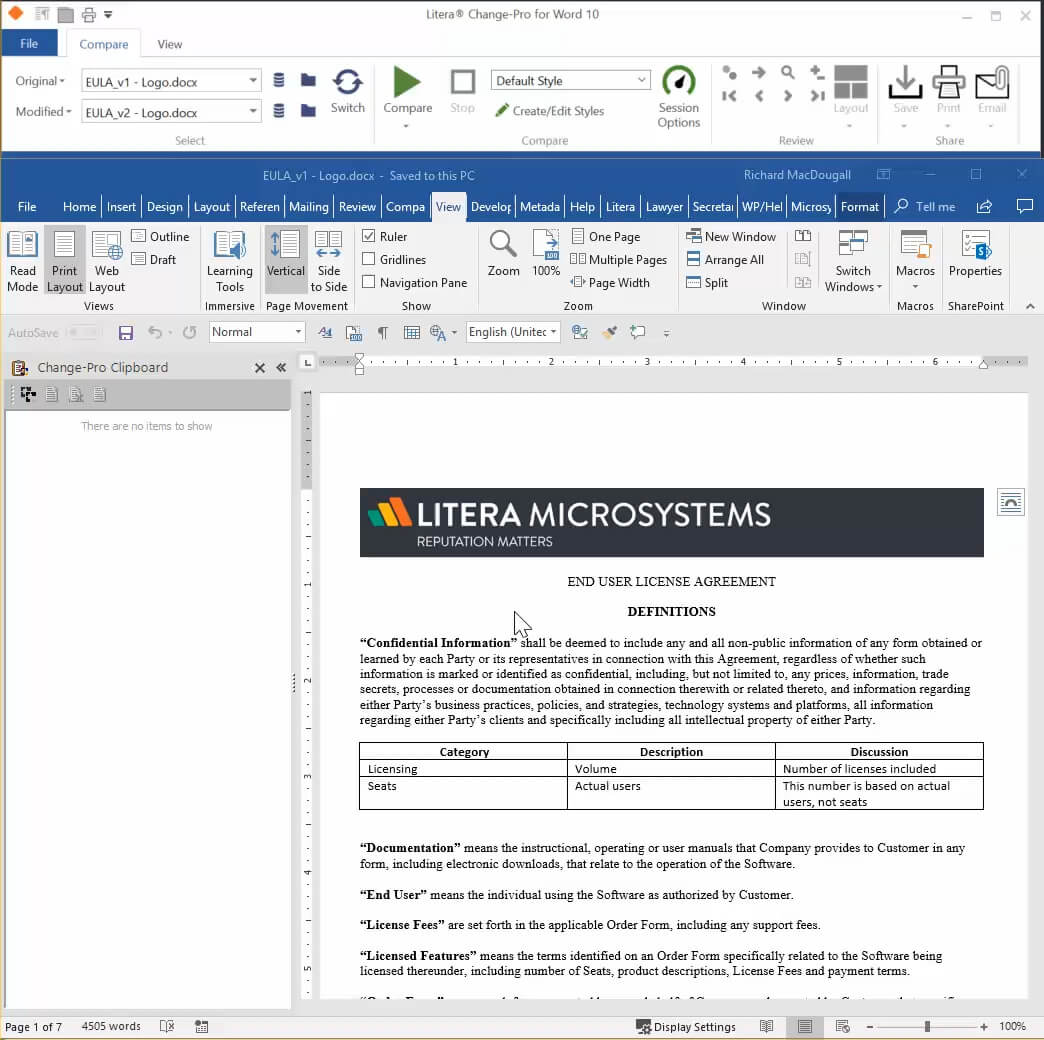Open the Litera ribbon tab
This screenshot has width=1044, height=1040.
(x=620, y=207)
